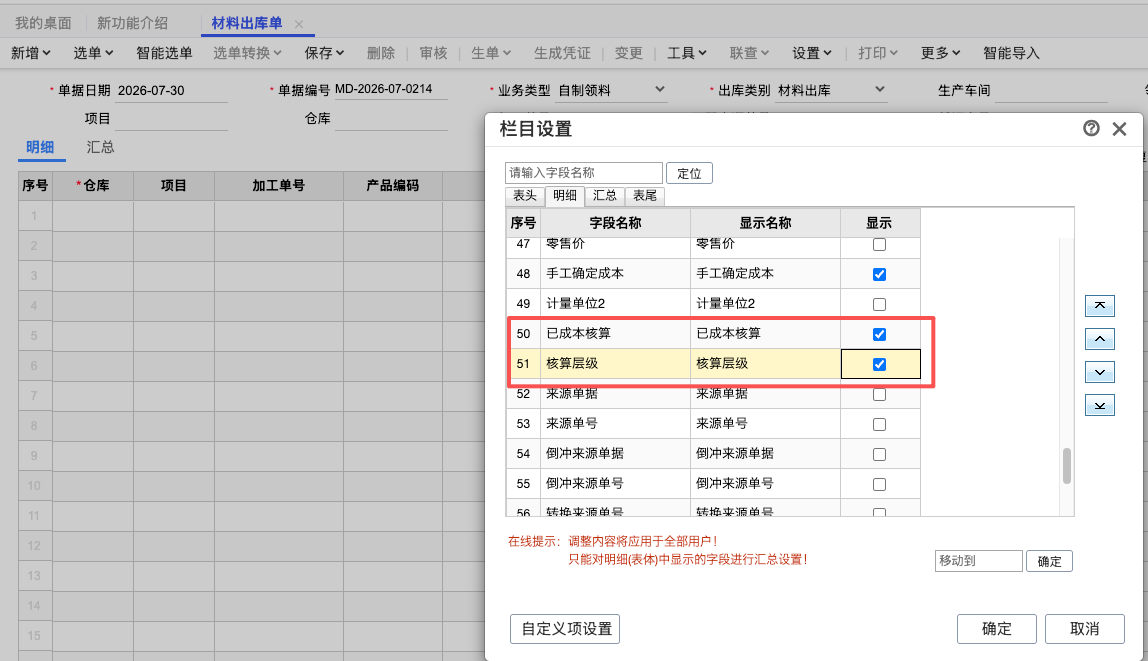
Task: Open the 生单 dropdown
Action: 491,53
